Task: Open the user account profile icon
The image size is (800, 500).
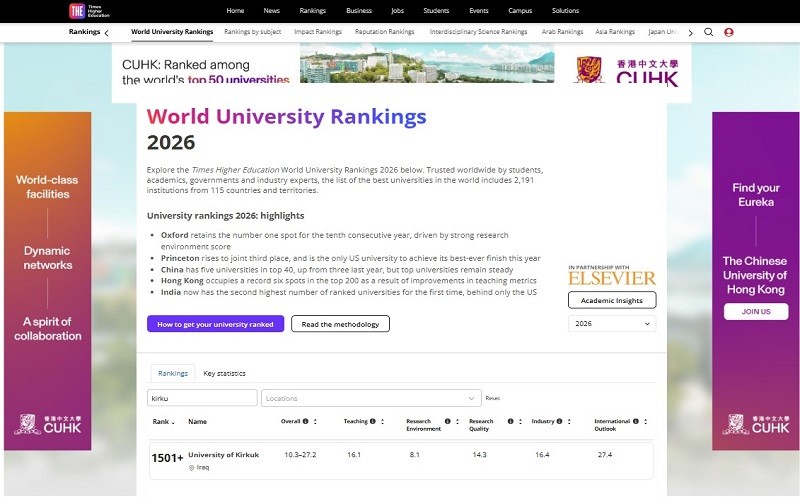Action: coord(728,32)
